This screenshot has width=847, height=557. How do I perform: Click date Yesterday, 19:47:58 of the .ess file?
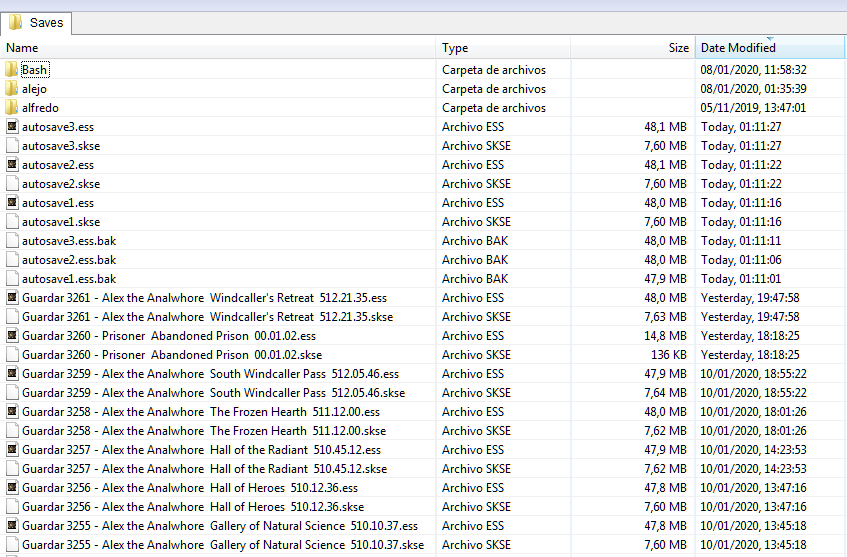750,298
